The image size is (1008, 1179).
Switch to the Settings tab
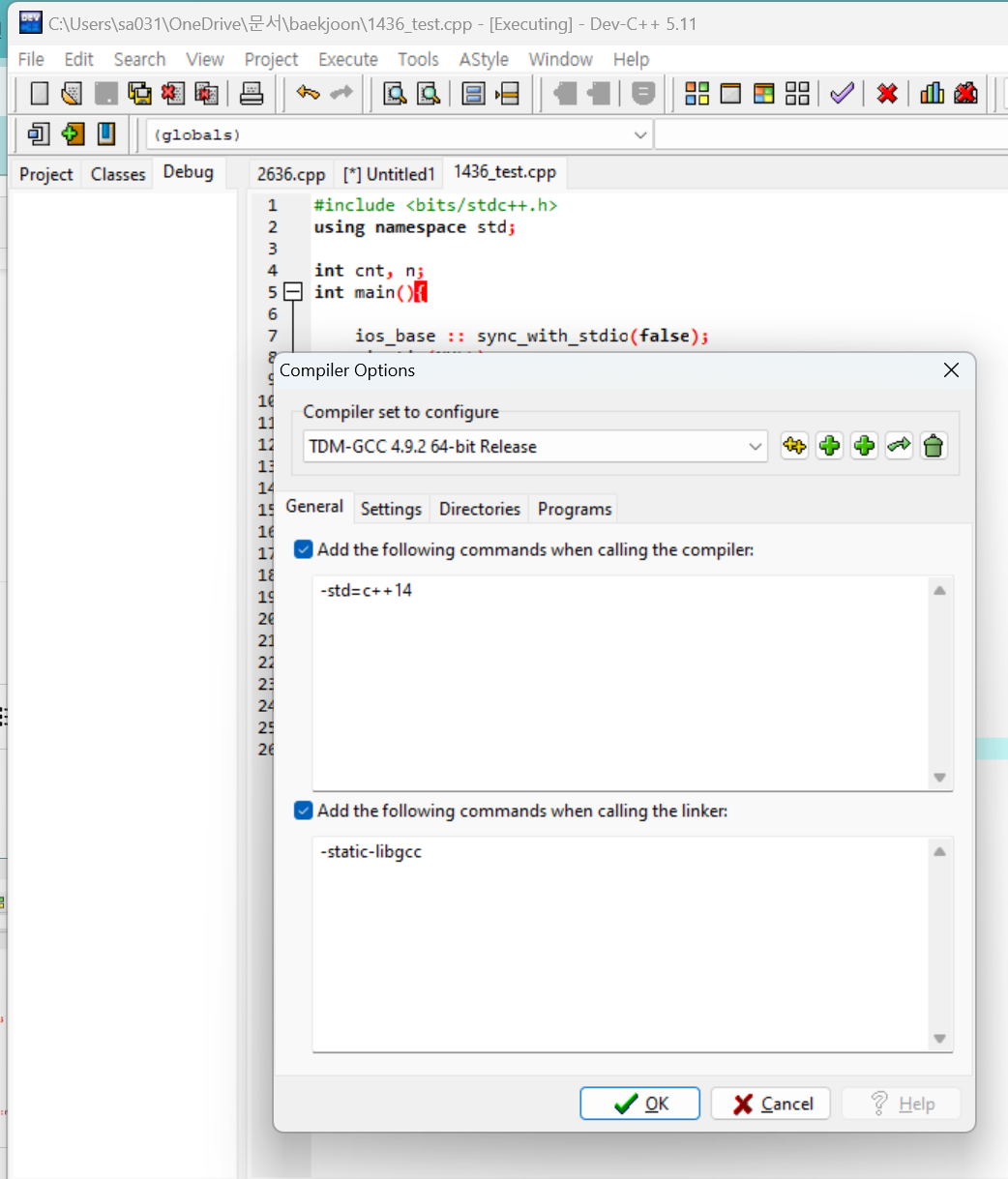click(x=391, y=509)
